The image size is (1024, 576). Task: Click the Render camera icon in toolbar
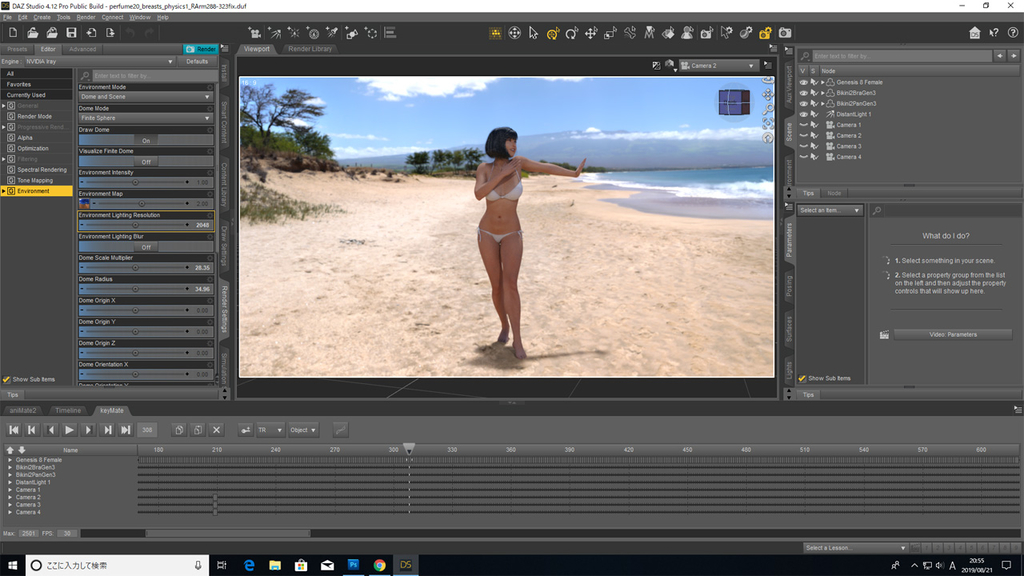point(785,33)
